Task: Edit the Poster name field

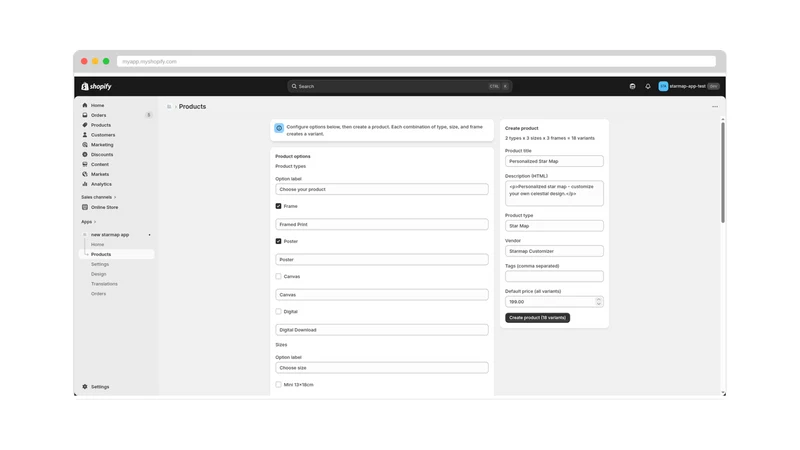Action: point(382,260)
